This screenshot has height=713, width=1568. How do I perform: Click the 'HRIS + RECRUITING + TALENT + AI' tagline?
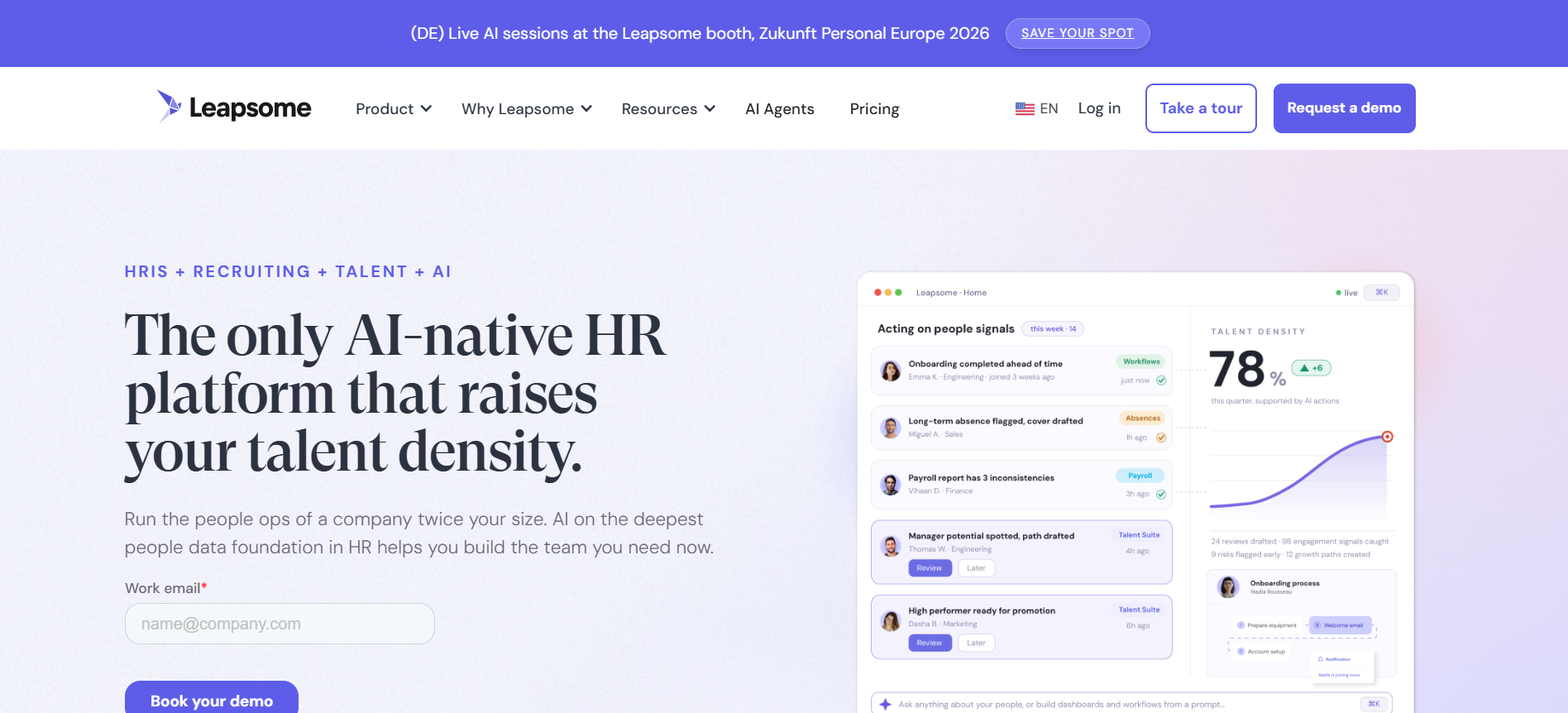288,271
